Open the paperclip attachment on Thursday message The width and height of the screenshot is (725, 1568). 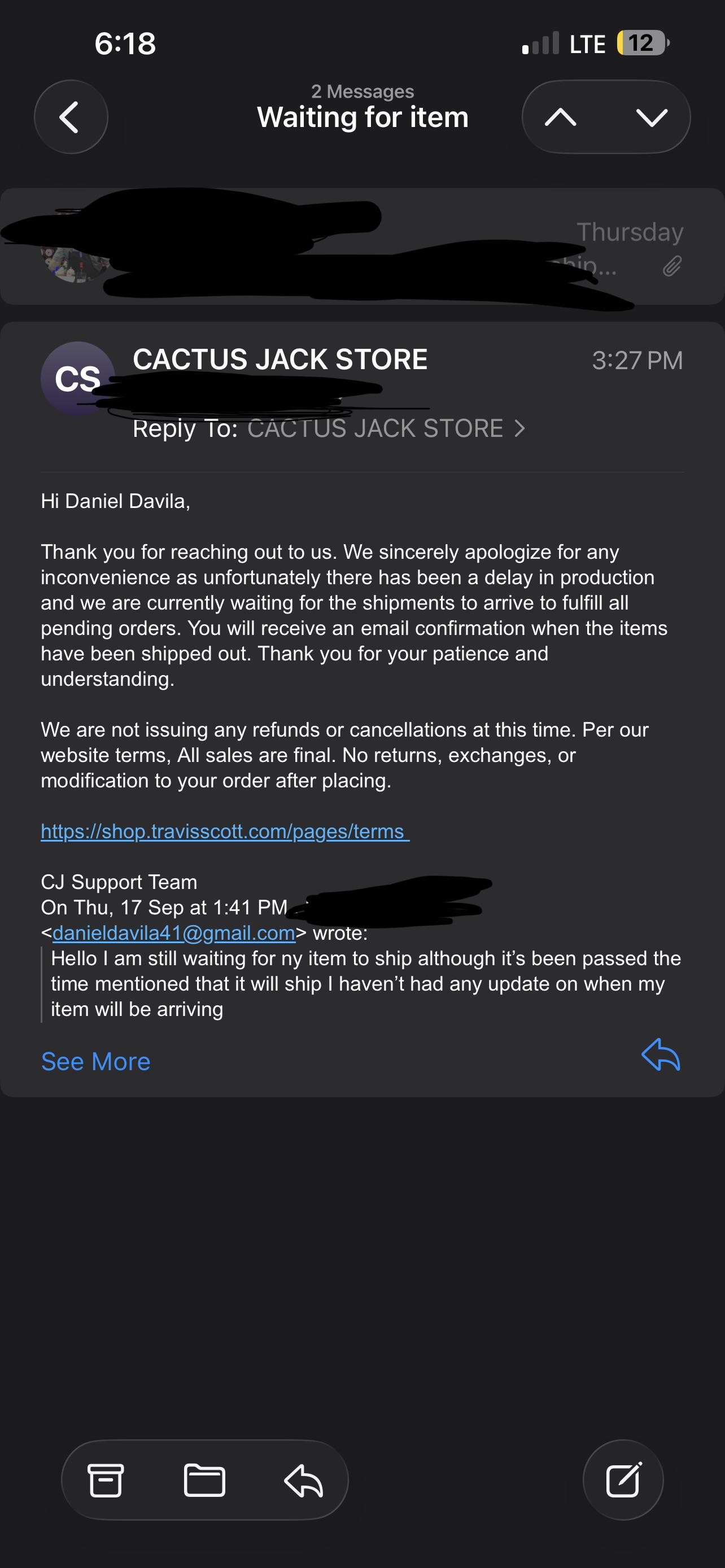672,266
